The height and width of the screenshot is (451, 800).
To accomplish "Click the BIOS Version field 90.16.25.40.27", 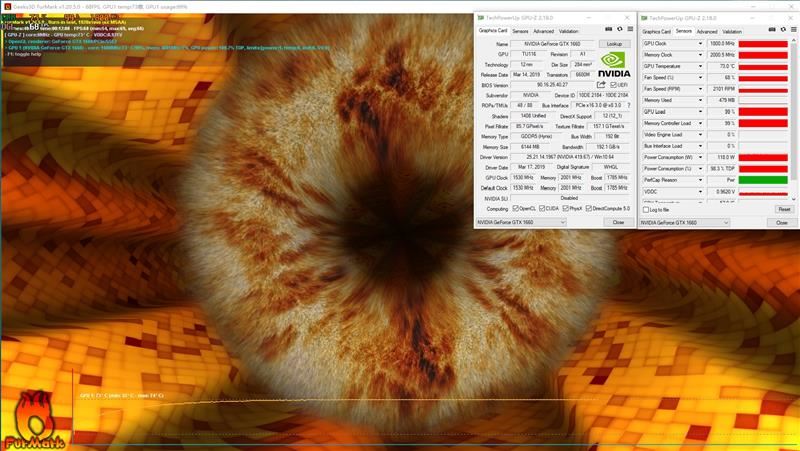I will point(553,85).
